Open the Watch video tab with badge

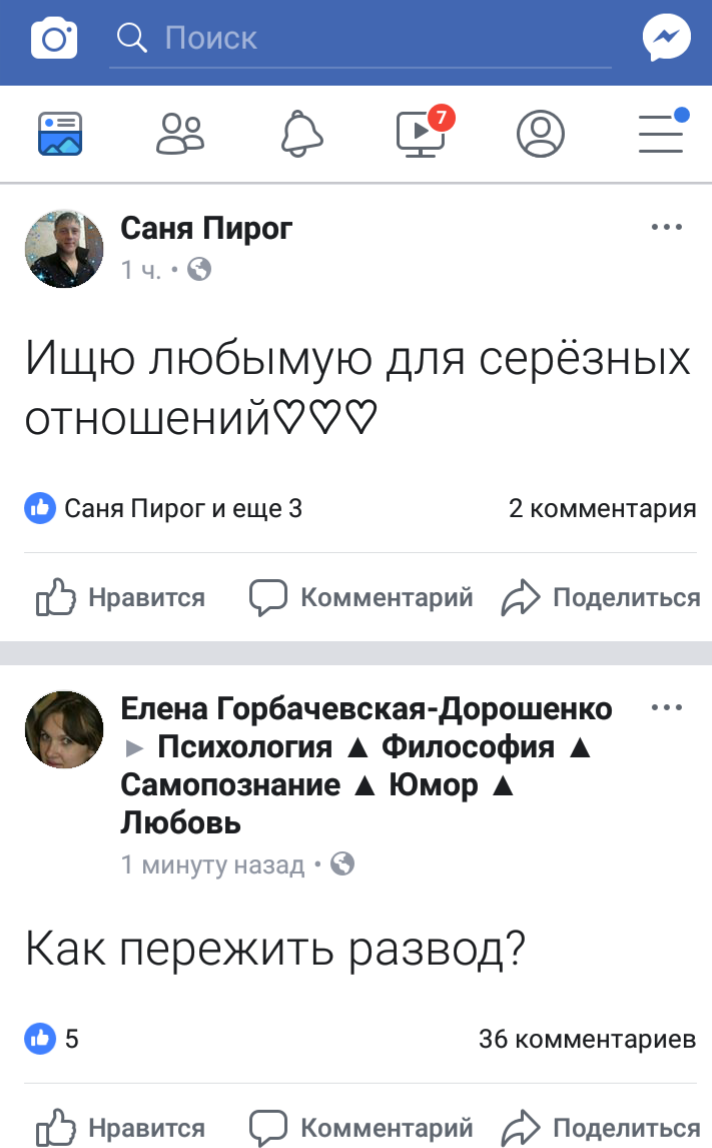tap(421, 134)
